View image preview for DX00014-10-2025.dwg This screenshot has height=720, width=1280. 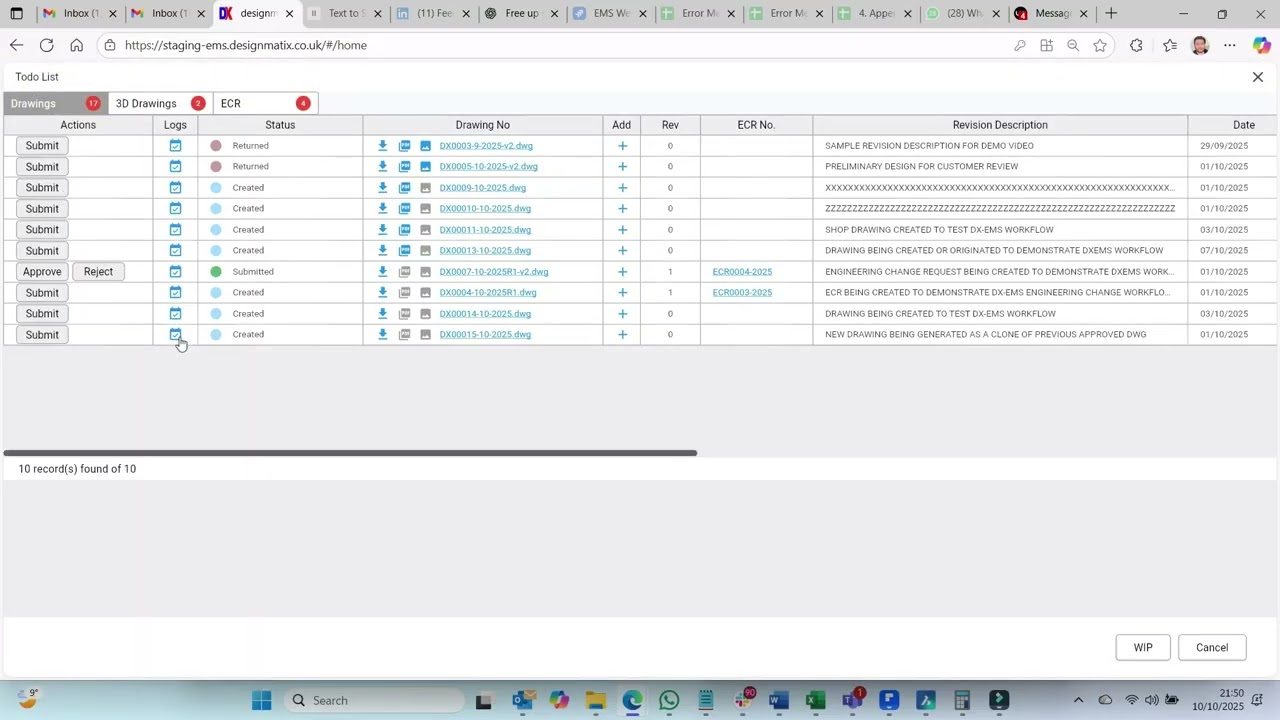425,314
